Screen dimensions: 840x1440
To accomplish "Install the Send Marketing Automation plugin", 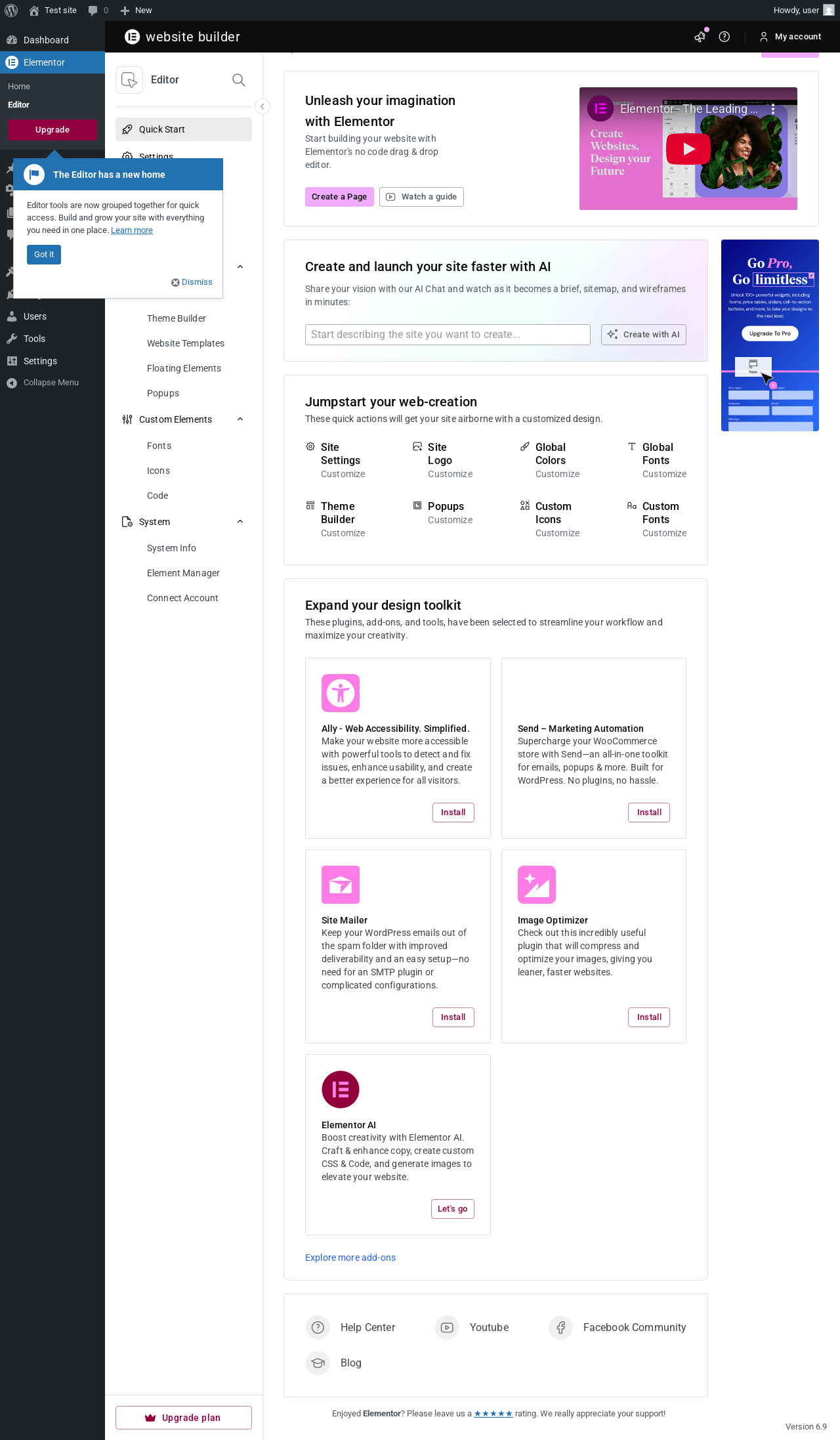I will click(x=649, y=813).
